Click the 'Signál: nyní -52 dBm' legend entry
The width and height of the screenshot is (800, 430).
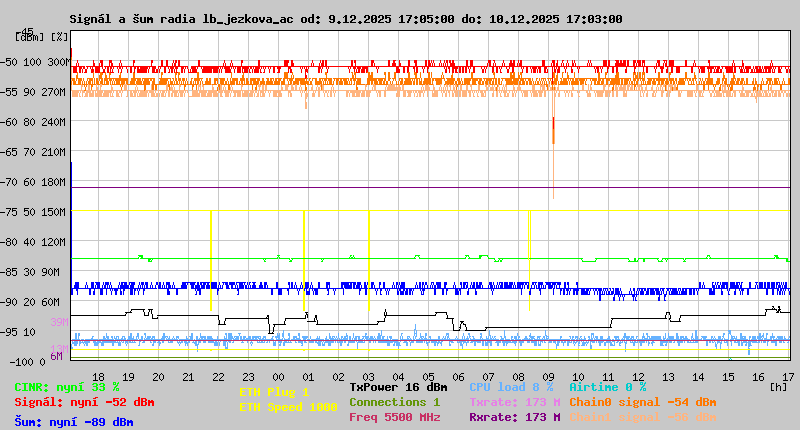(x=84, y=402)
